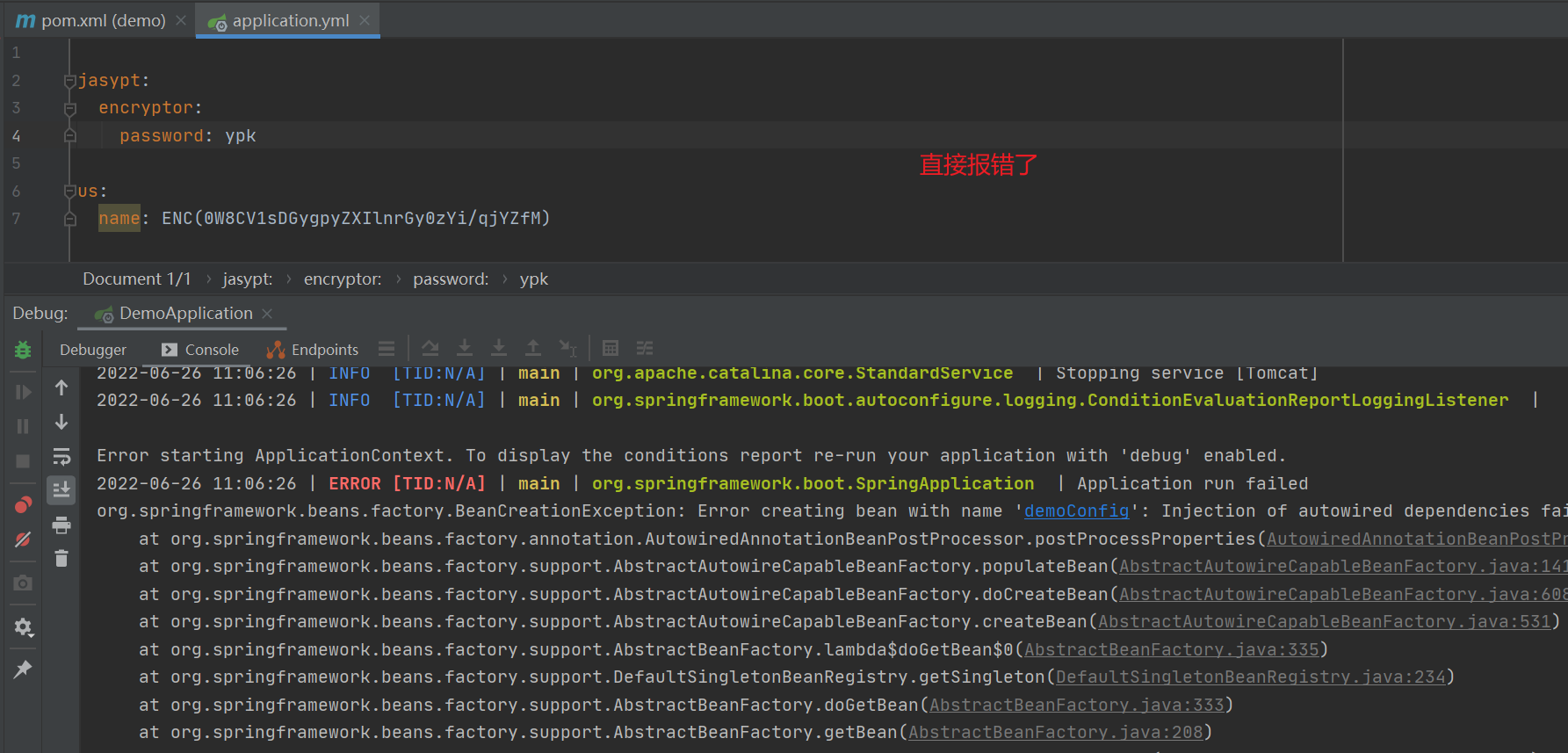The width and height of the screenshot is (1568, 753).
Task: Click the red ERROR log level text
Action: point(355,484)
